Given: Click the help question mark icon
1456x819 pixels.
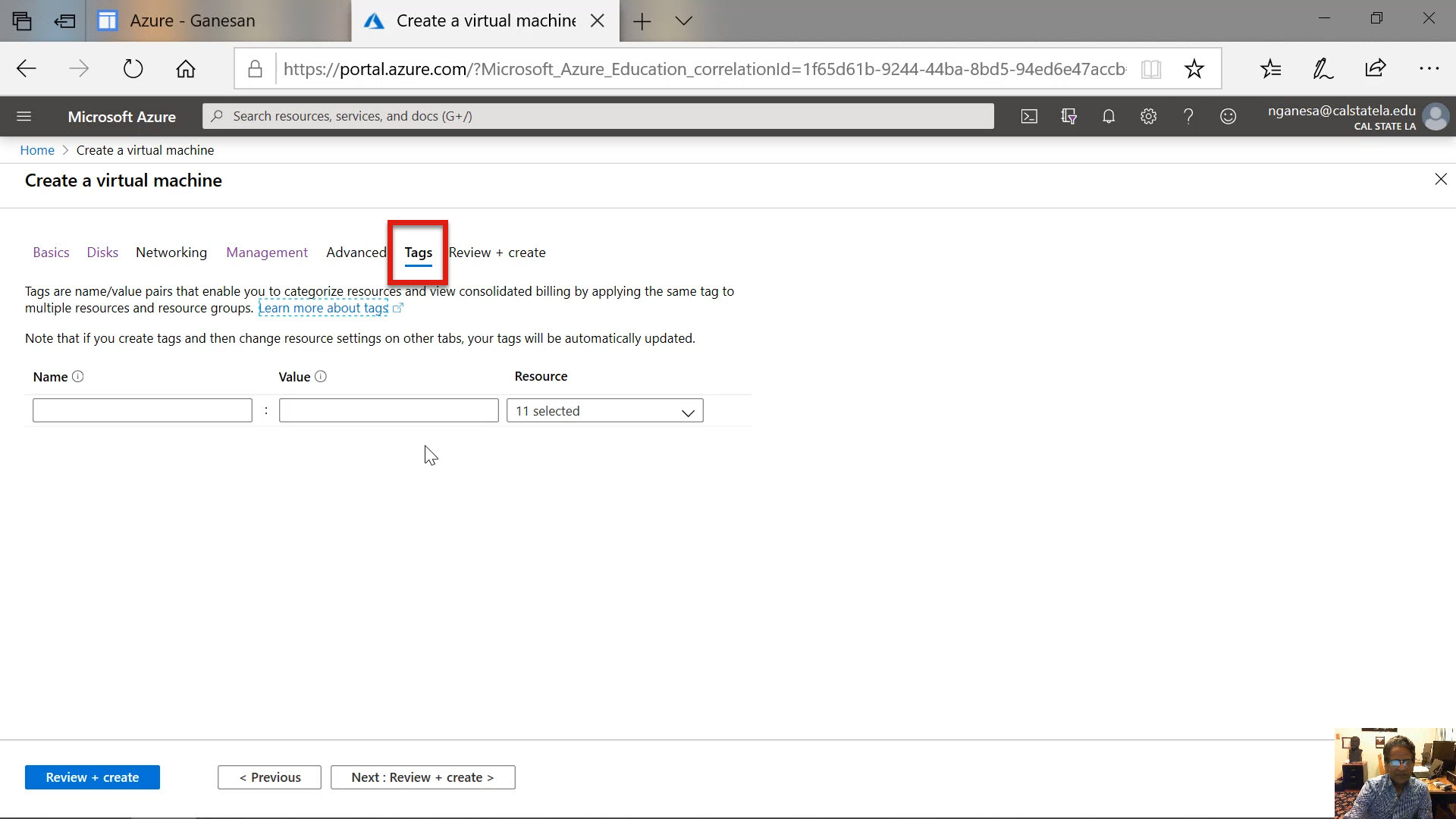Looking at the screenshot, I should (1188, 116).
